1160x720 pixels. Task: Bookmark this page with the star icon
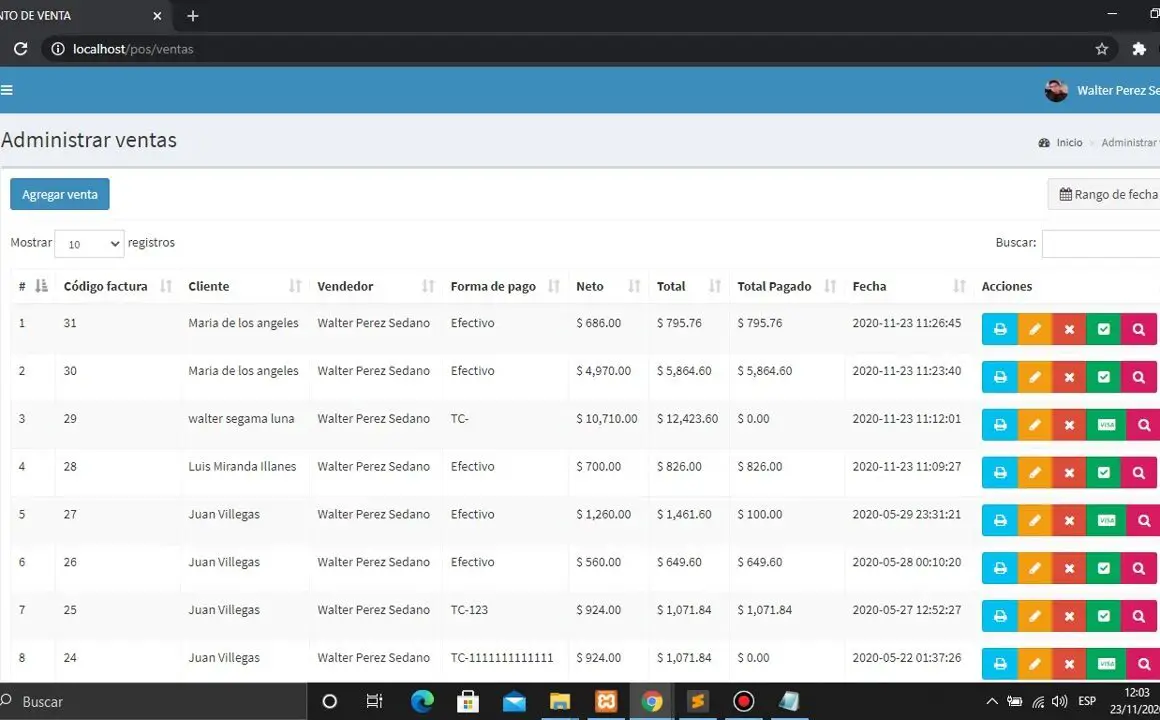pos(1101,49)
